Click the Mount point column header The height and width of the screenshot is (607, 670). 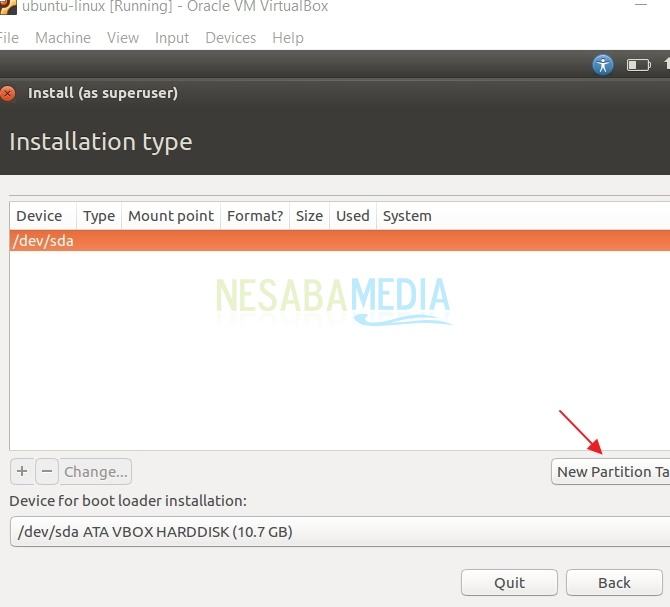[171, 216]
